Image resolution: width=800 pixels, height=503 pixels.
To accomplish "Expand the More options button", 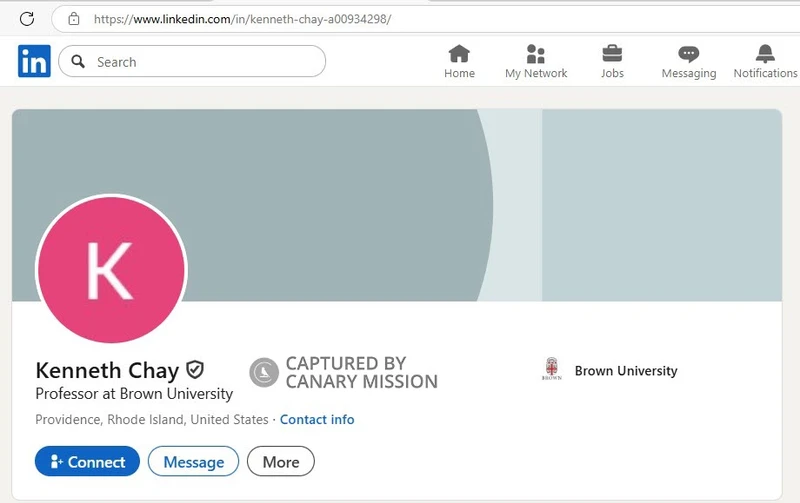I will (281, 462).
